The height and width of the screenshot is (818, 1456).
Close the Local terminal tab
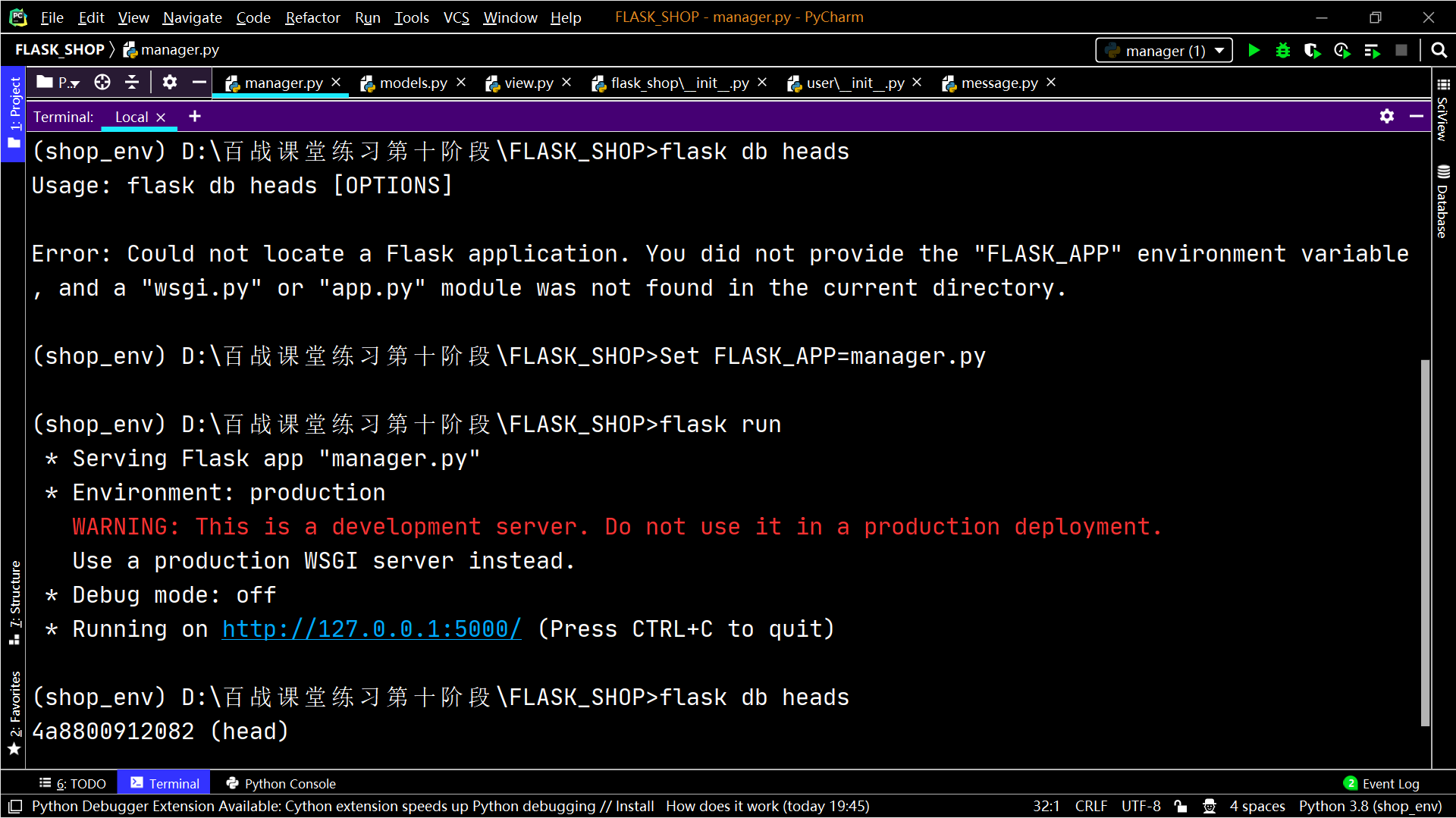coord(161,118)
